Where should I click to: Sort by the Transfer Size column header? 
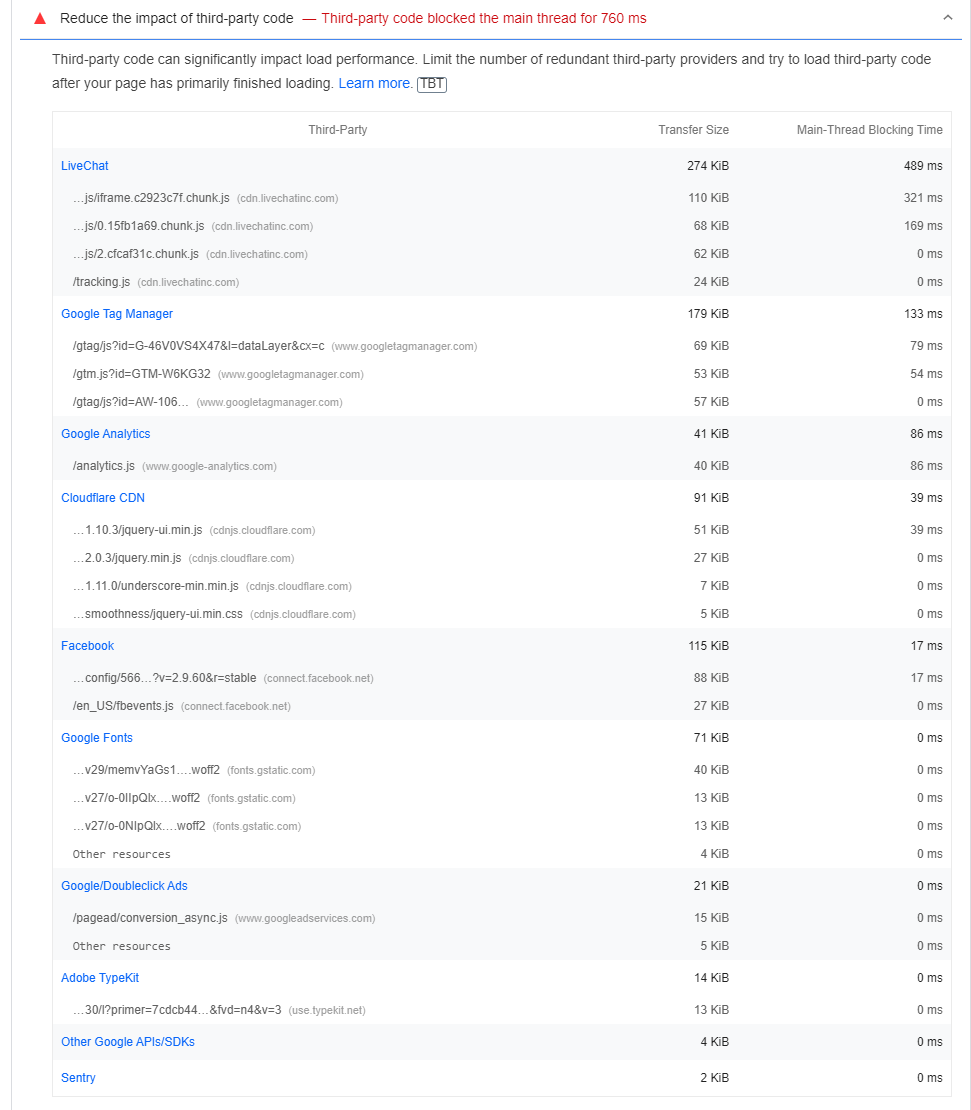(693, 129)
